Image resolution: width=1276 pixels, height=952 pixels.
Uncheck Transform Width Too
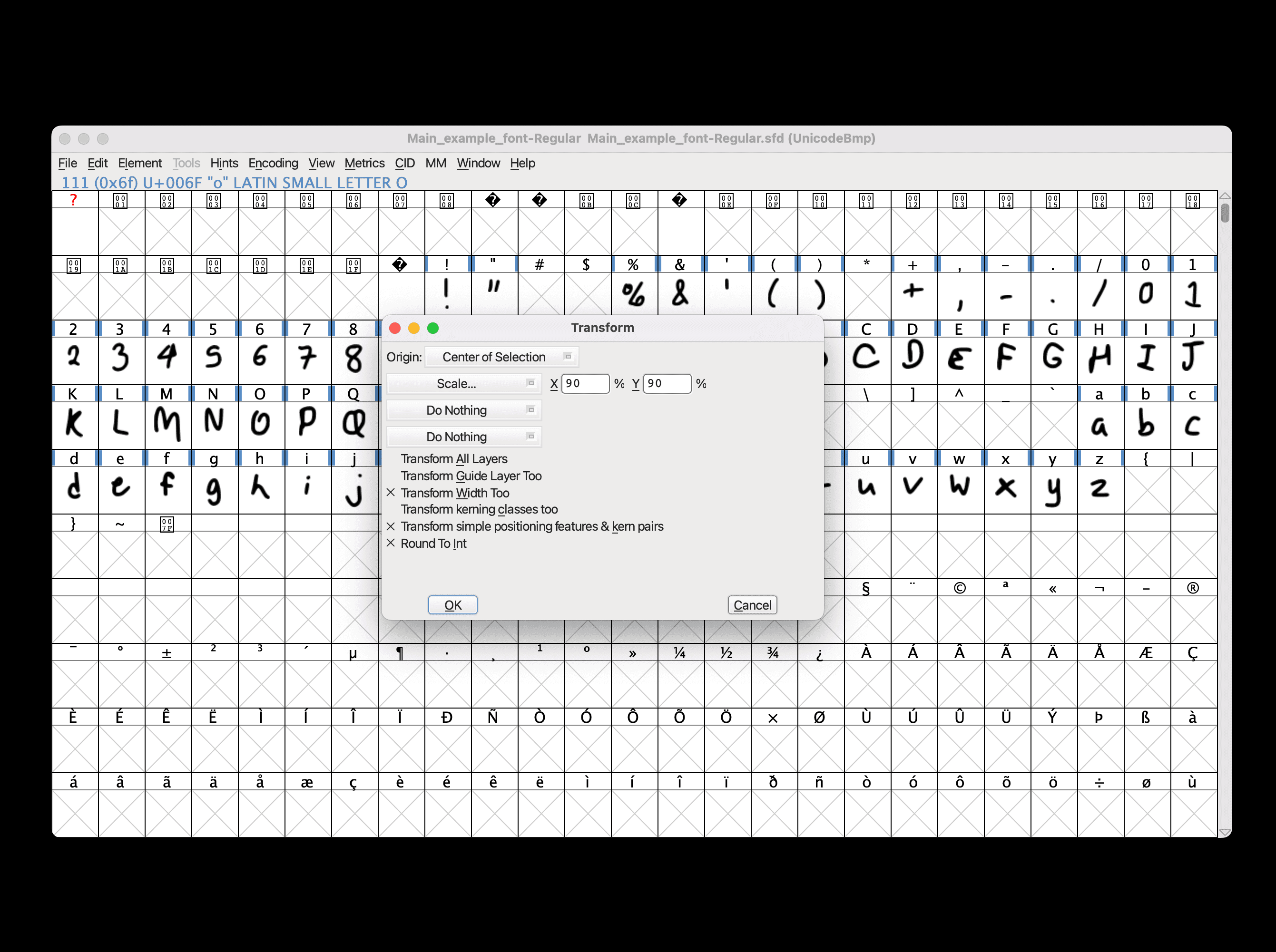(x=447, y=493)
